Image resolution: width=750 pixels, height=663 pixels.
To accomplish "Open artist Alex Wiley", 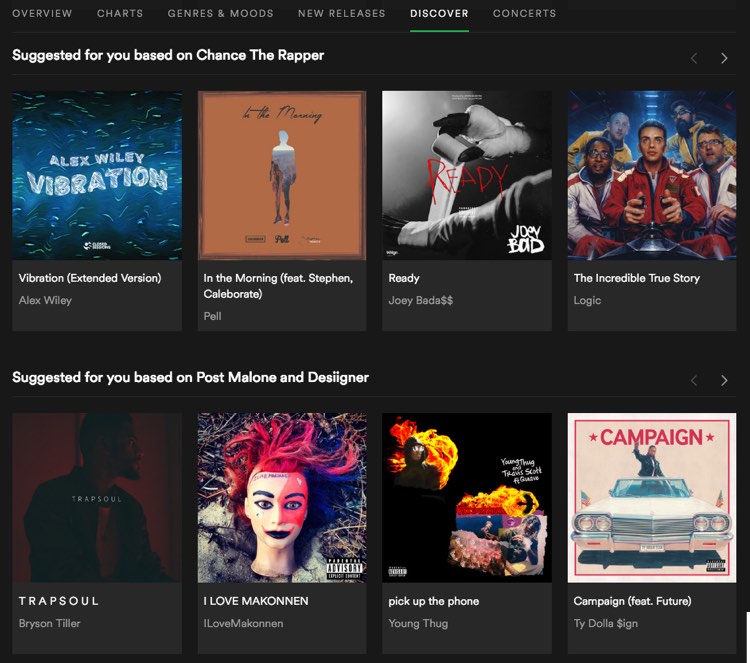I will tap(45, 300).
